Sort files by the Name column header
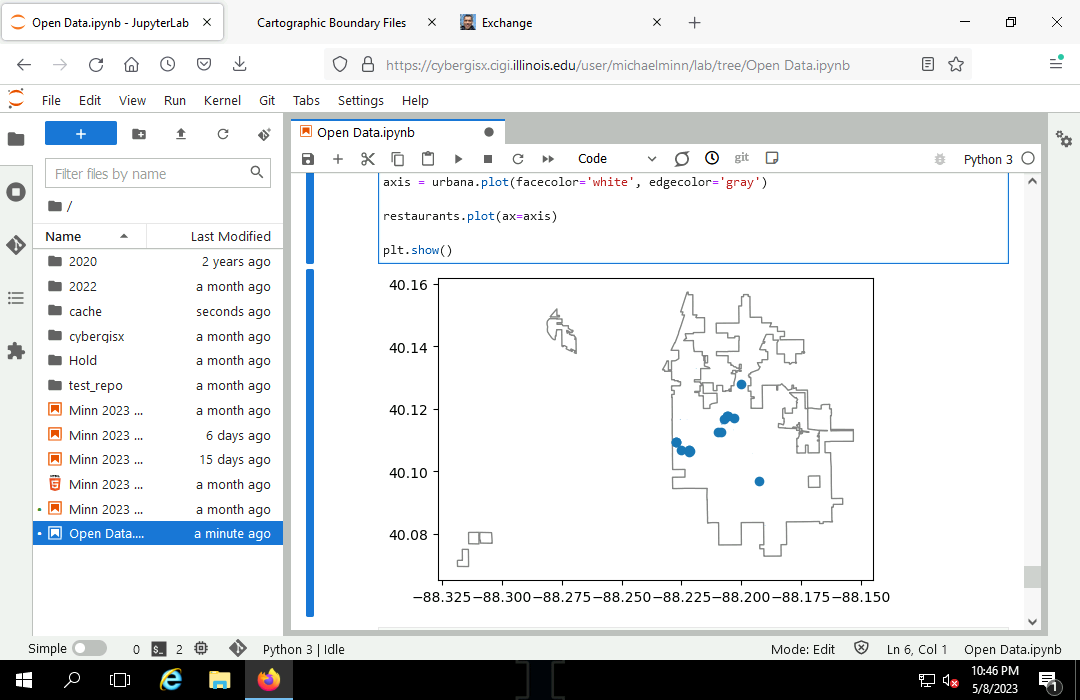Screen dimensions: 1080x700 (63, 236)
